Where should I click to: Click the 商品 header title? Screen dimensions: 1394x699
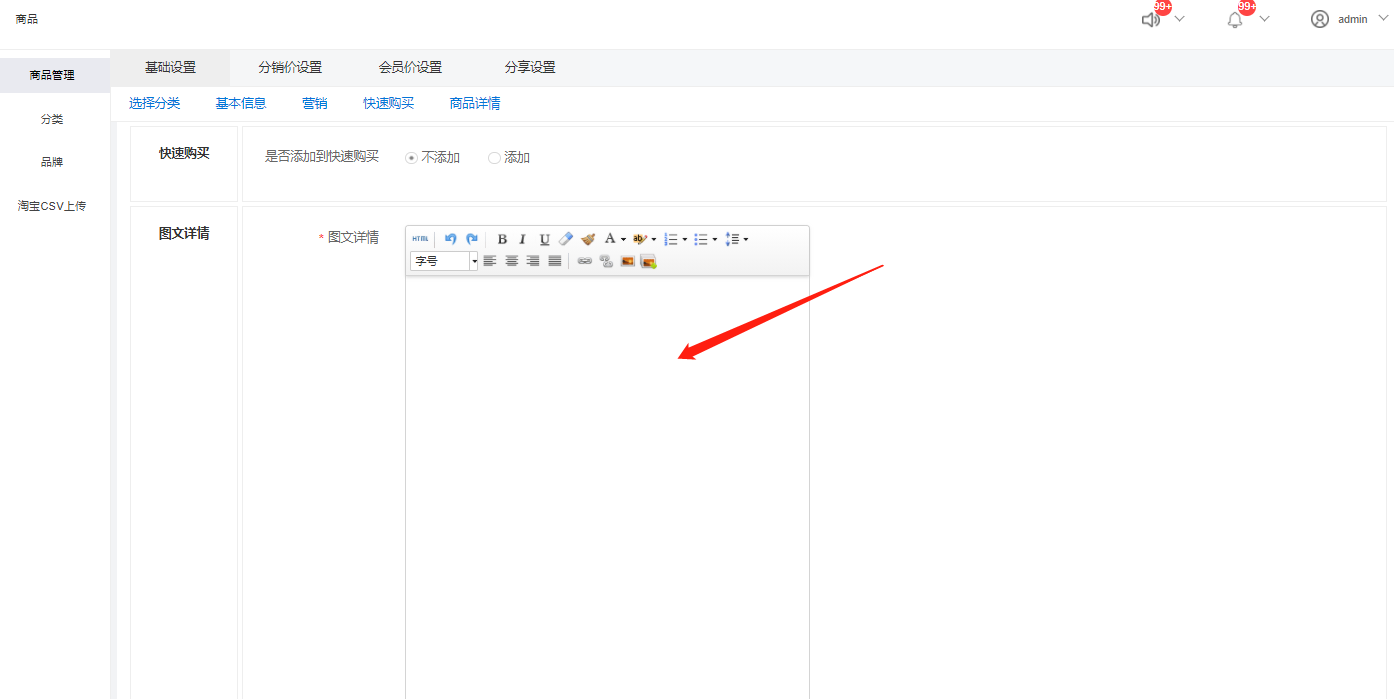click(27, 19)
